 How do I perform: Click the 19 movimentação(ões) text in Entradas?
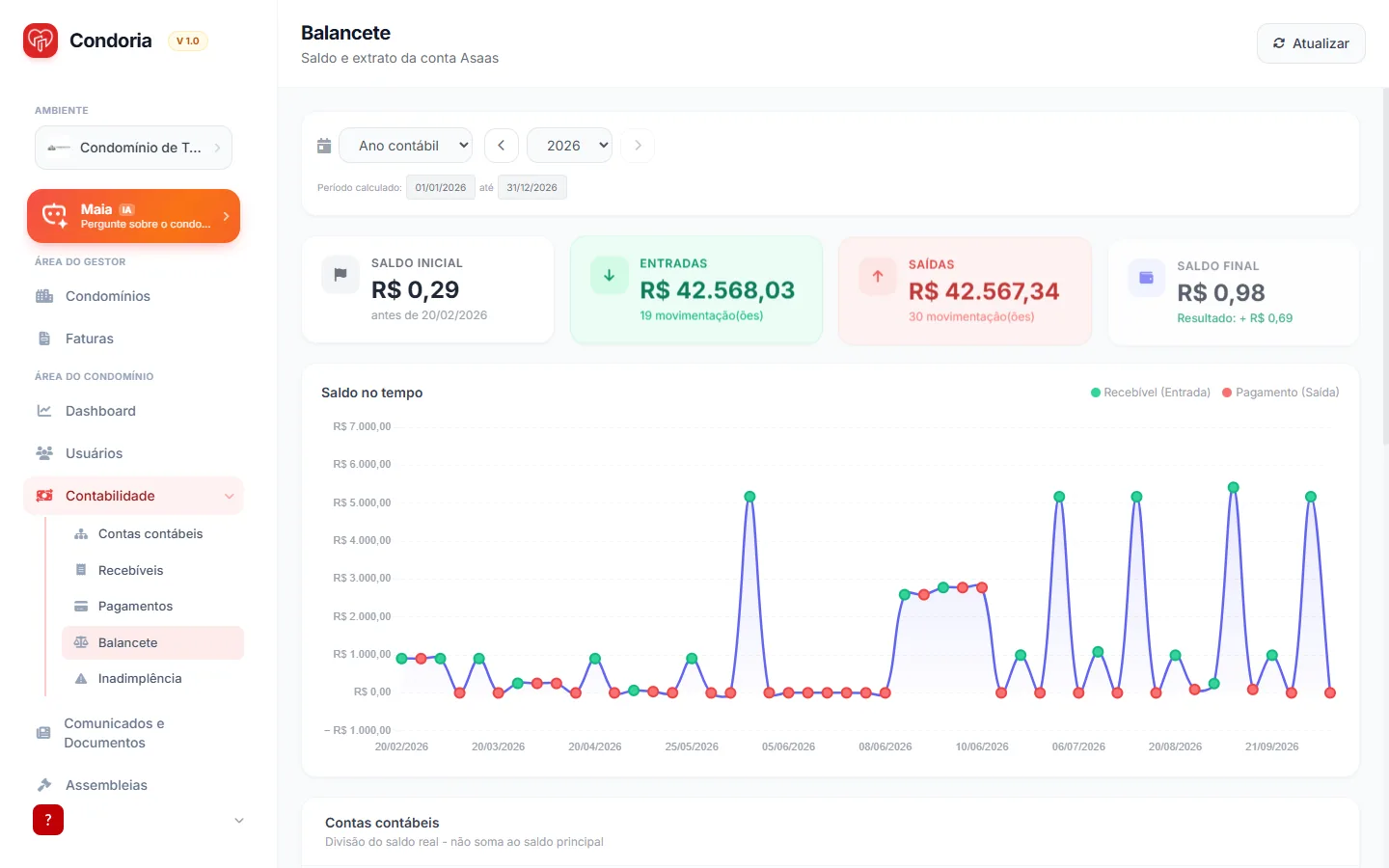[701, 315]
